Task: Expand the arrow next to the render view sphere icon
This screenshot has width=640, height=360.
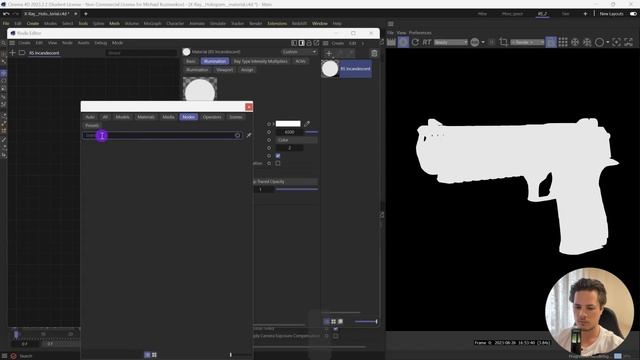Action: [483, 42]
